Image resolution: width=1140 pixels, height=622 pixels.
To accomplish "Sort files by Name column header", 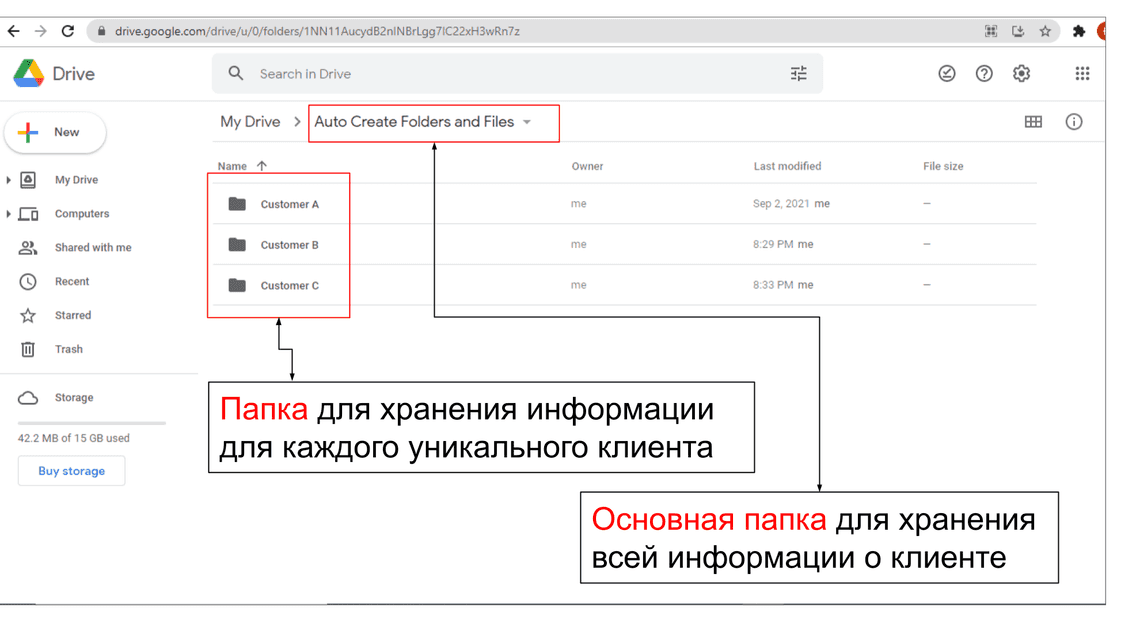I will 232,166.
